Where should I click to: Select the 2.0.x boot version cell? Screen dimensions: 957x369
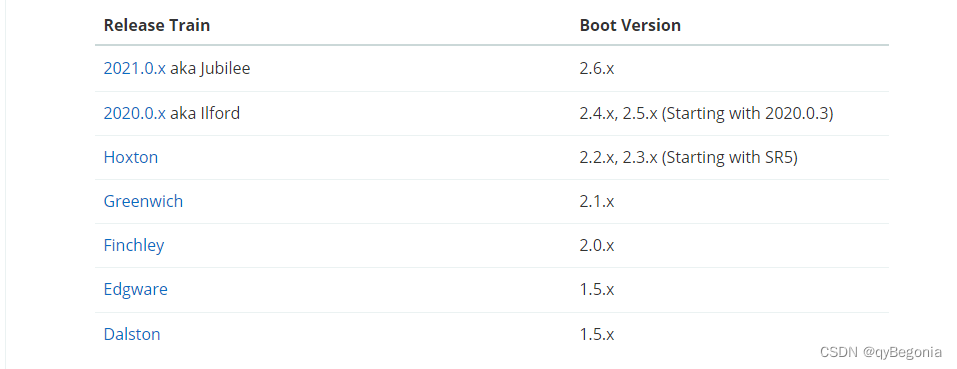(597, 245)
